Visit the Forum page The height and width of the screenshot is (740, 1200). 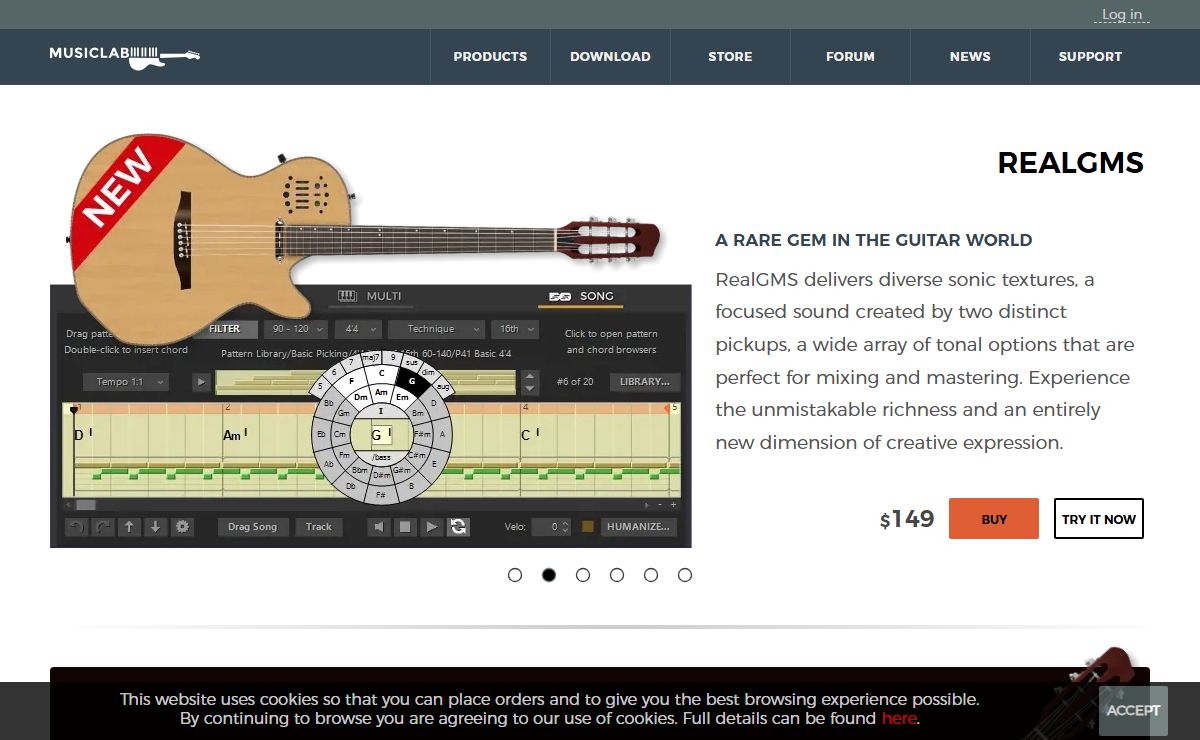850,57
